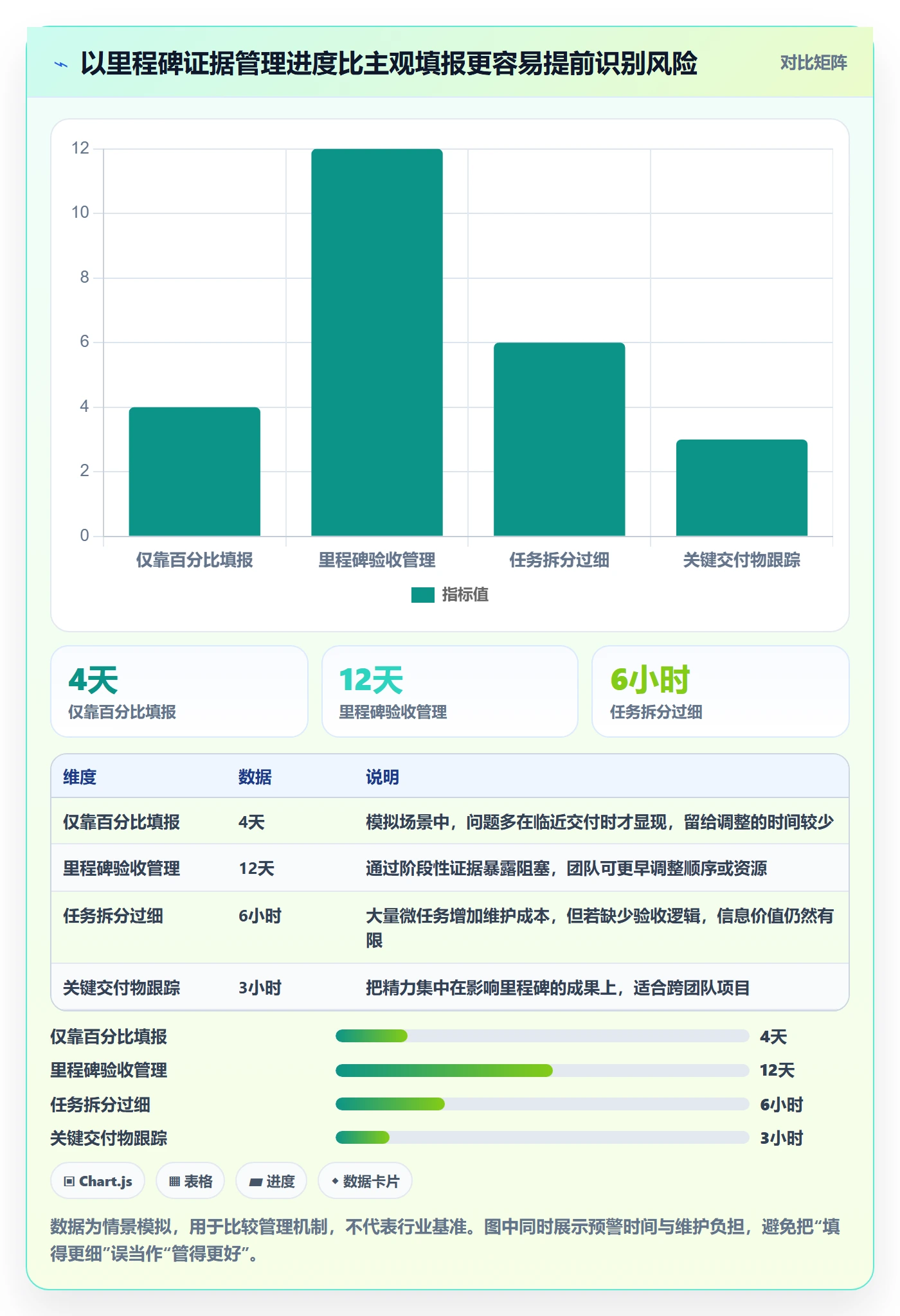The width and height of the screenshot is (900, 1316).
Task: Click the 12 tick on the chart's y-axis
Action: click(x=80, y=148)
